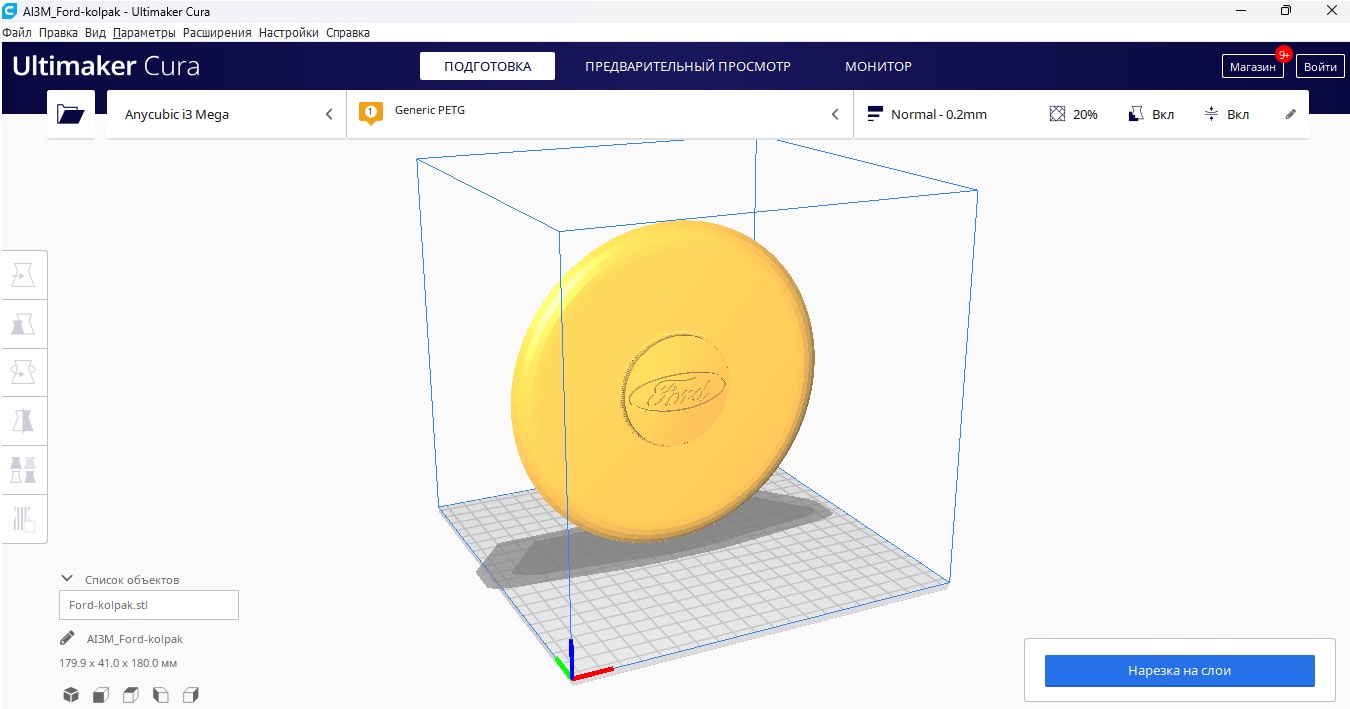Click the AI3M_Ford-kolpak job name text
Image resolution: width=1350 pixels, height=709 pixels.
tap(135, 638)
